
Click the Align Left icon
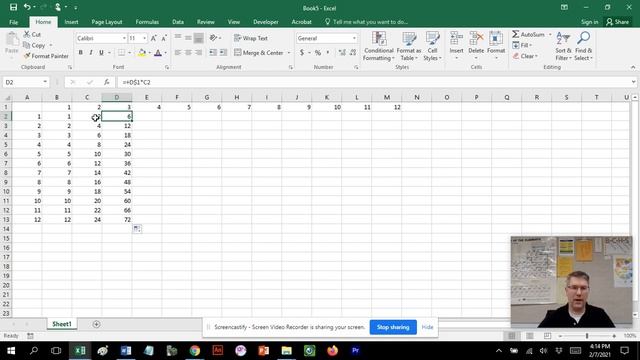pos(178,53)
